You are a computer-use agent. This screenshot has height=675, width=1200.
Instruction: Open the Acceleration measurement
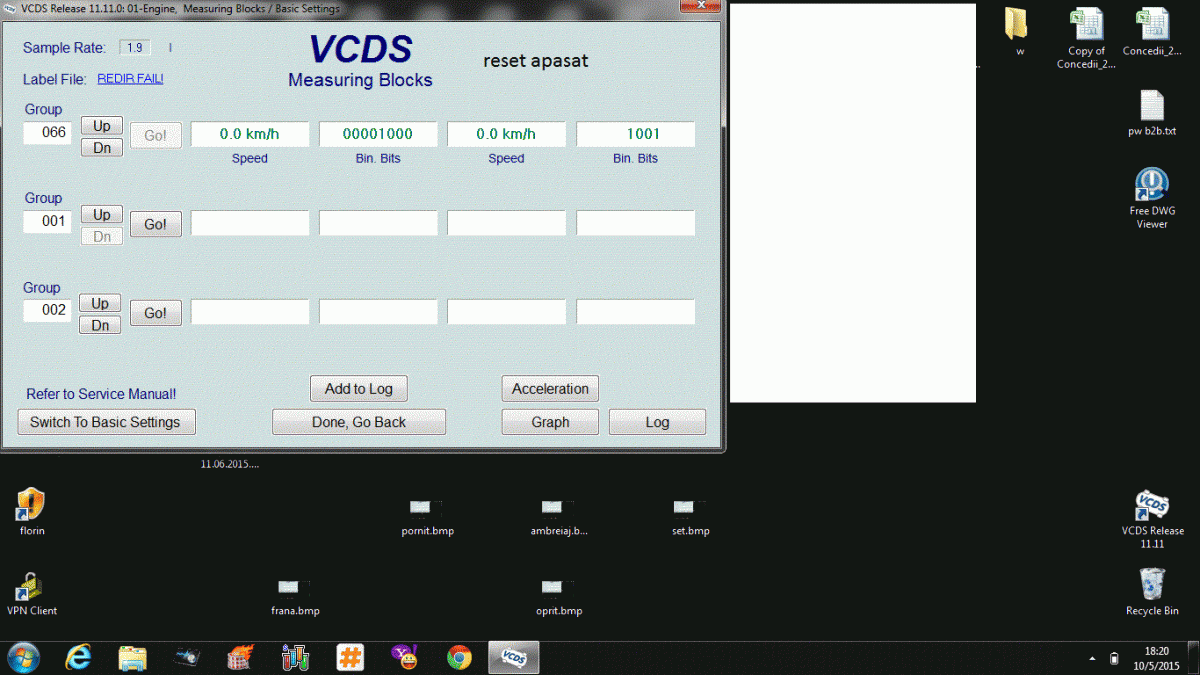[x=550, y=389]
